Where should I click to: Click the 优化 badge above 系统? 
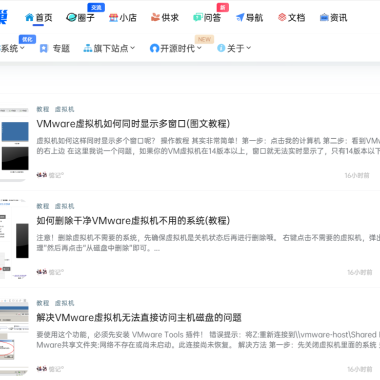27,39
